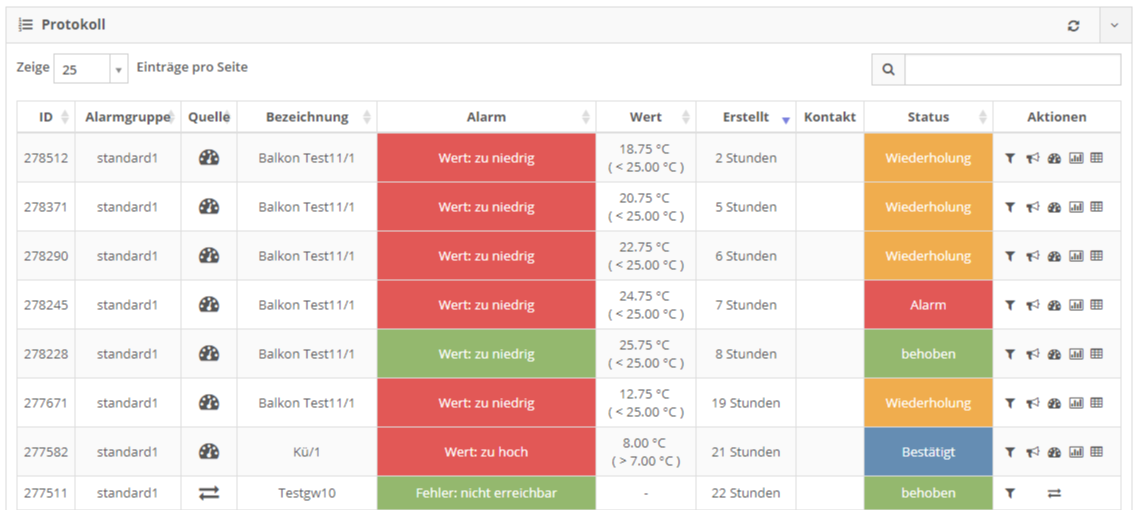The height and width of the screenshot is (510, 1138).
Task: Click gauge source icon for Kü/1 row
Action: pyautogui.click(x=209, y=451)
